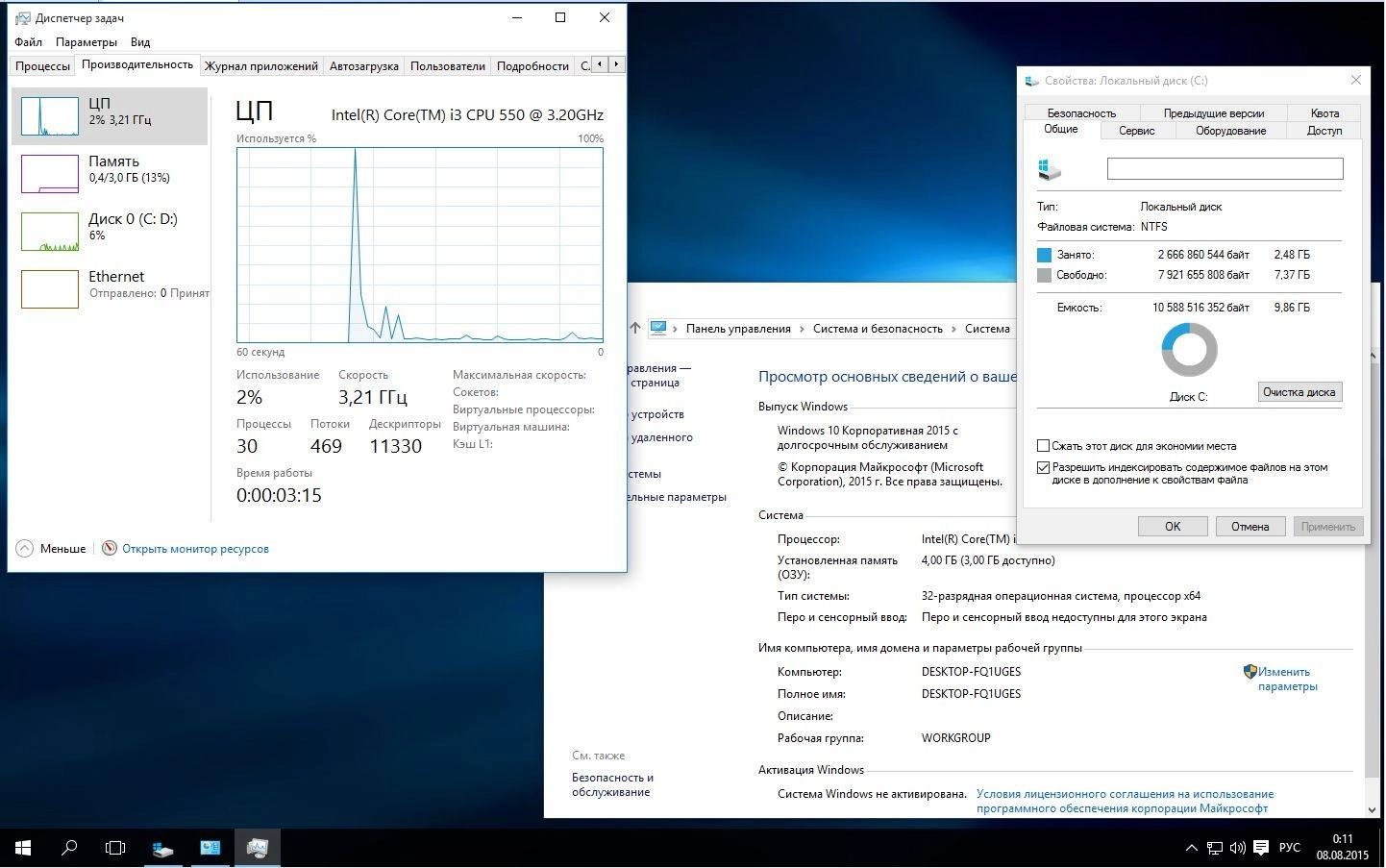Click the disk label input field

pos(1225,169)
